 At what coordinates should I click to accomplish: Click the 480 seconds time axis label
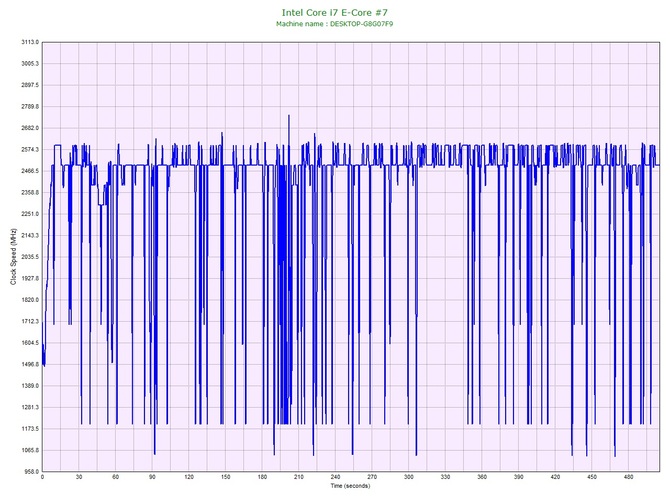pyautogui.click(x=629, y=477)
